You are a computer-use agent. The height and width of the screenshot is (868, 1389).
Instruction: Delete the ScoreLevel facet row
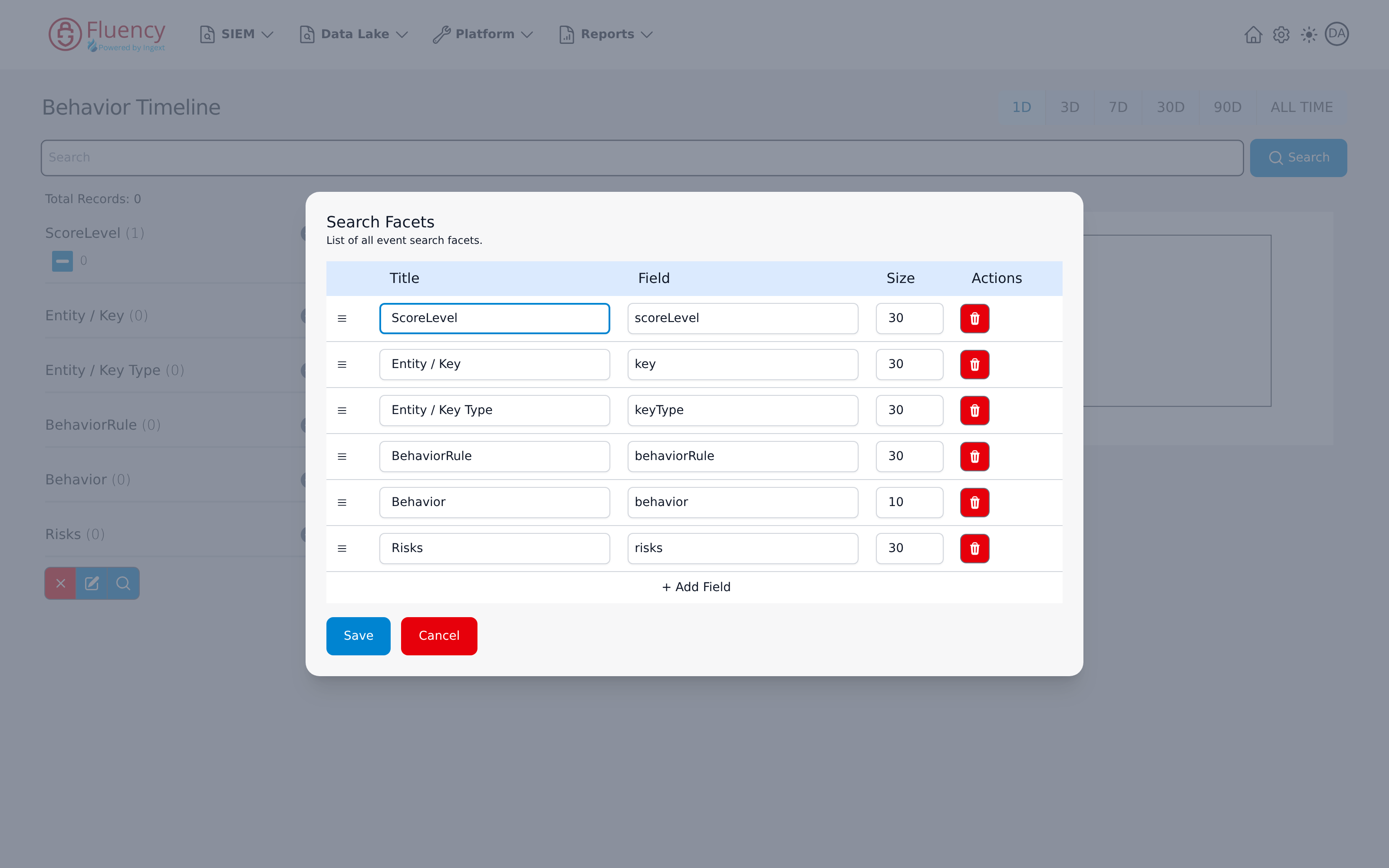point(974,319)
